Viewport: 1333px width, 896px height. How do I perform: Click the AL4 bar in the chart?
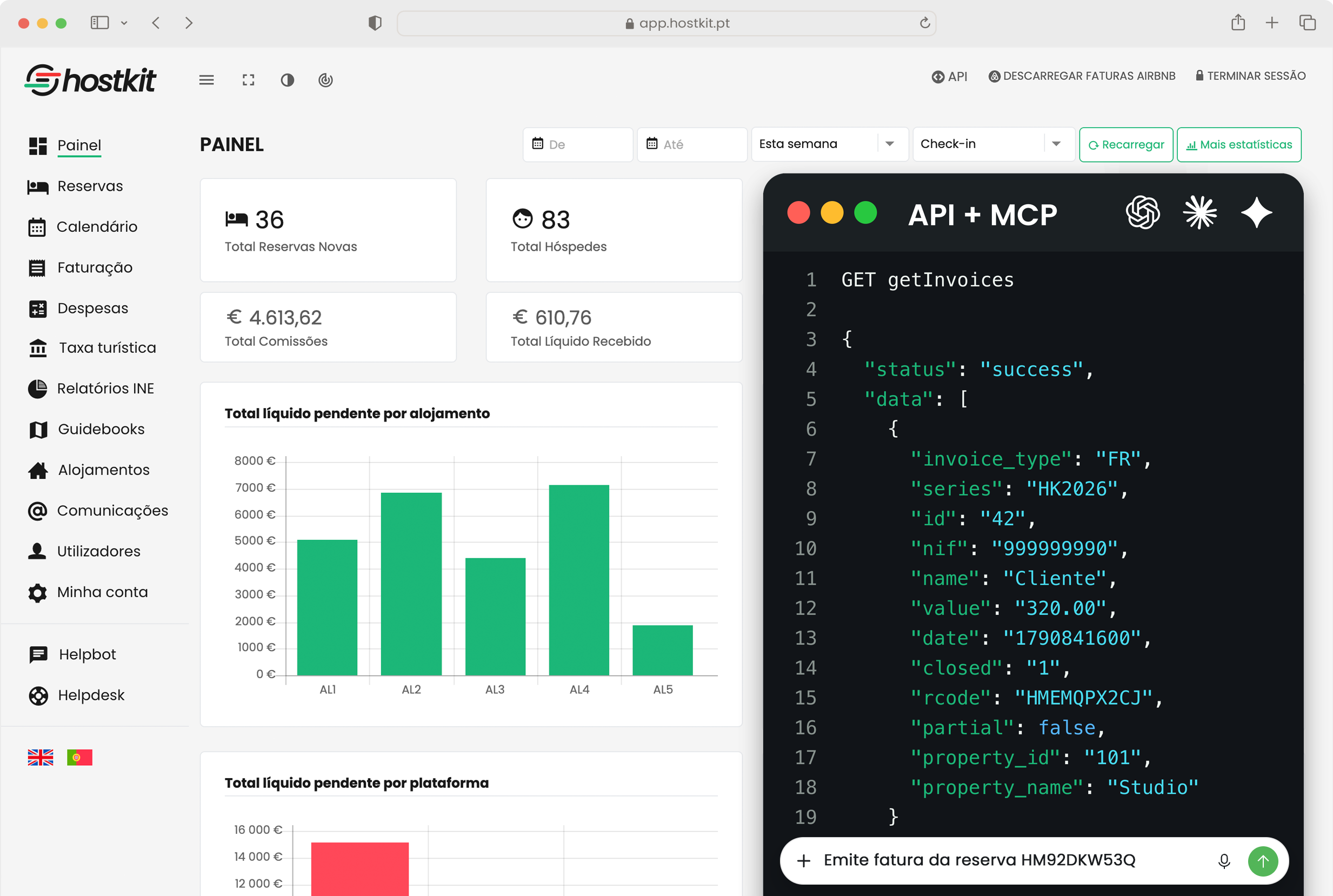click(x=579, y=580)
